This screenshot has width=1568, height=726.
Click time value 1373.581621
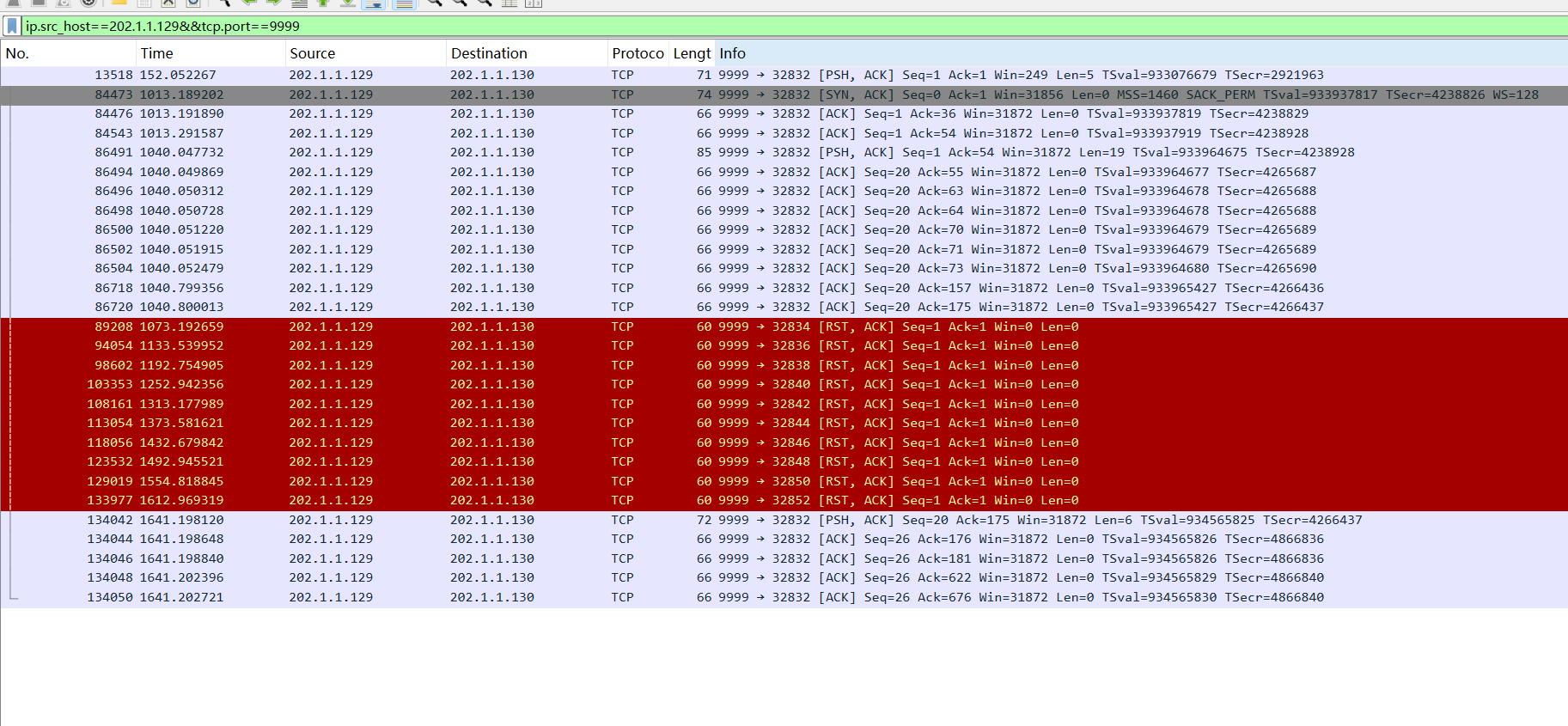(181, 424)
